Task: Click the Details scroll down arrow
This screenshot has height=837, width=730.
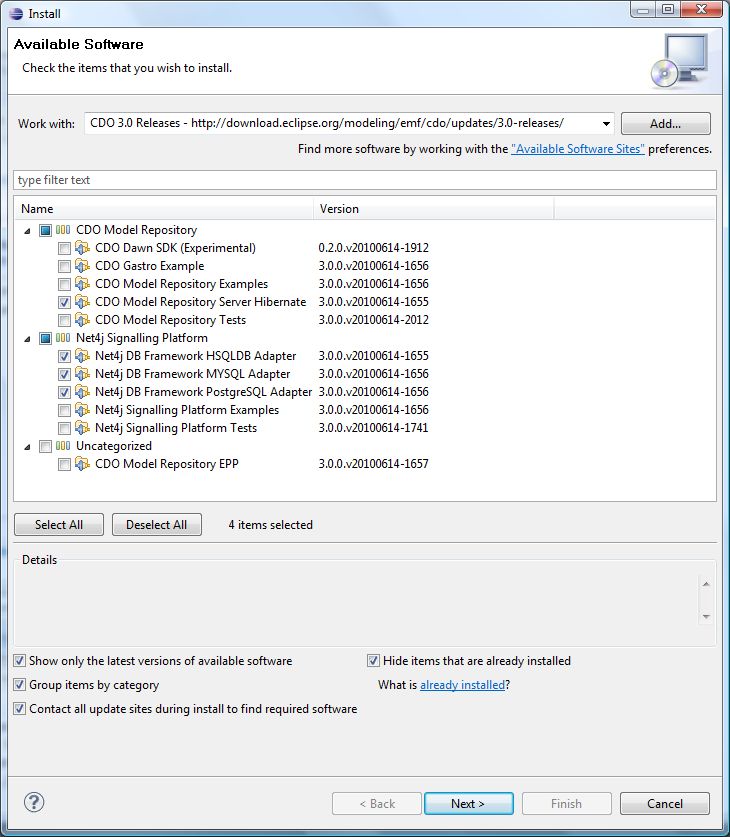Action: coord(706,617)
